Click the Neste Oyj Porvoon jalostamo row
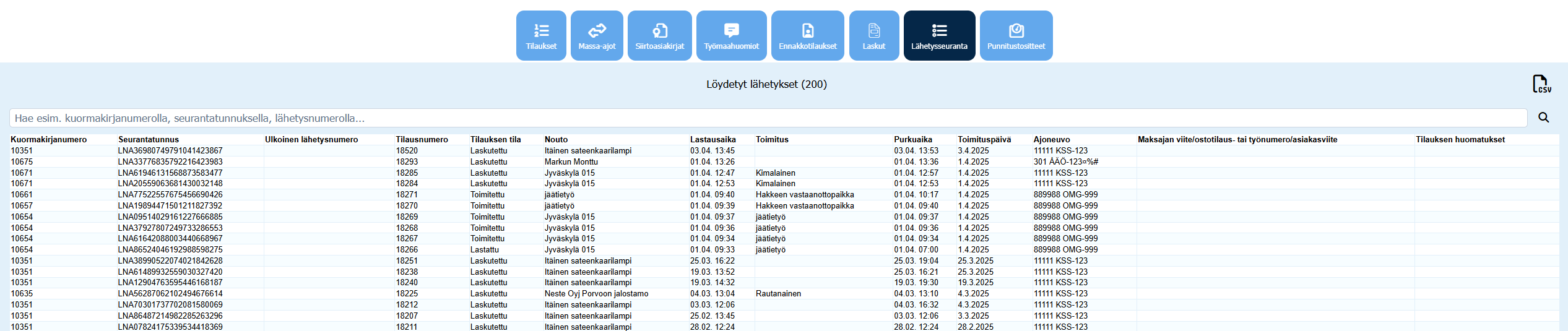1568x331 pixels. pyautogui.click(x=596, y=293)
